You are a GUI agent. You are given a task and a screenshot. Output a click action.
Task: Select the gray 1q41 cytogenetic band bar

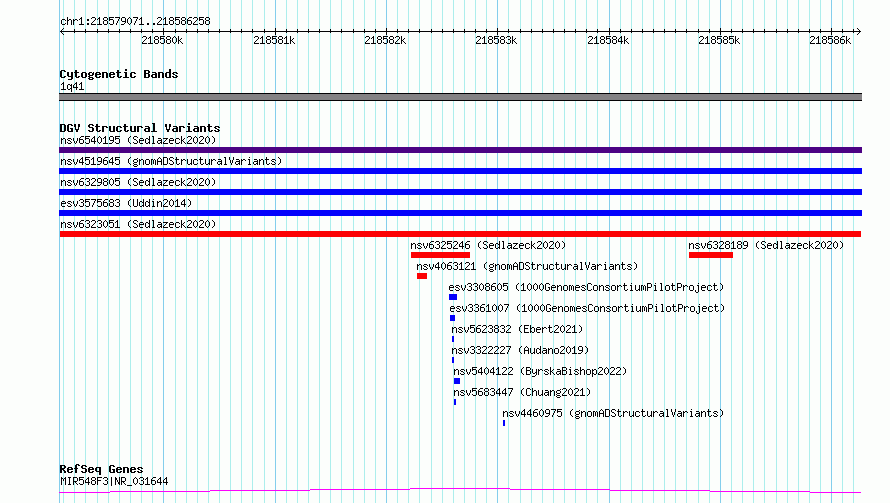tap(460, 97)
